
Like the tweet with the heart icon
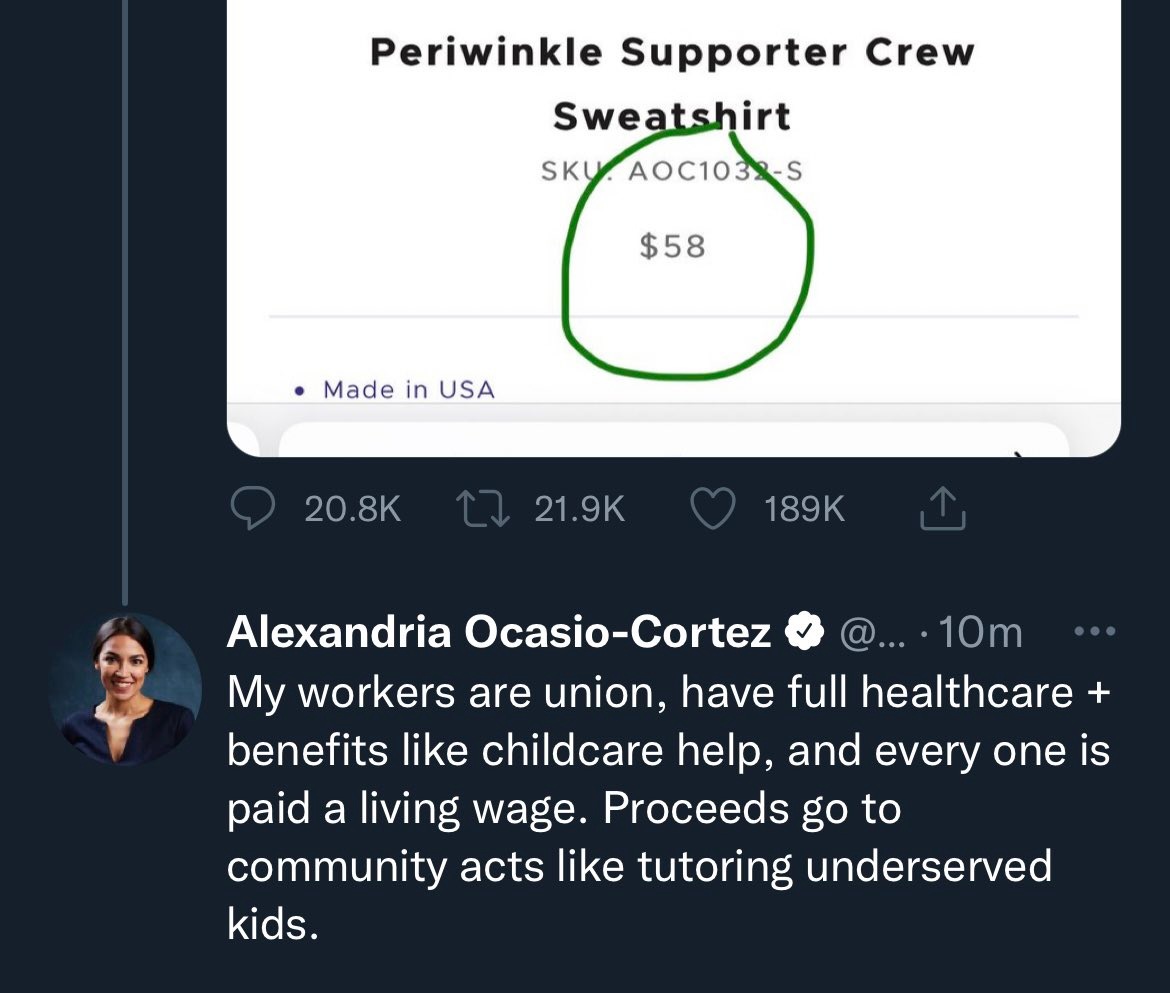[x=713, y=509]
